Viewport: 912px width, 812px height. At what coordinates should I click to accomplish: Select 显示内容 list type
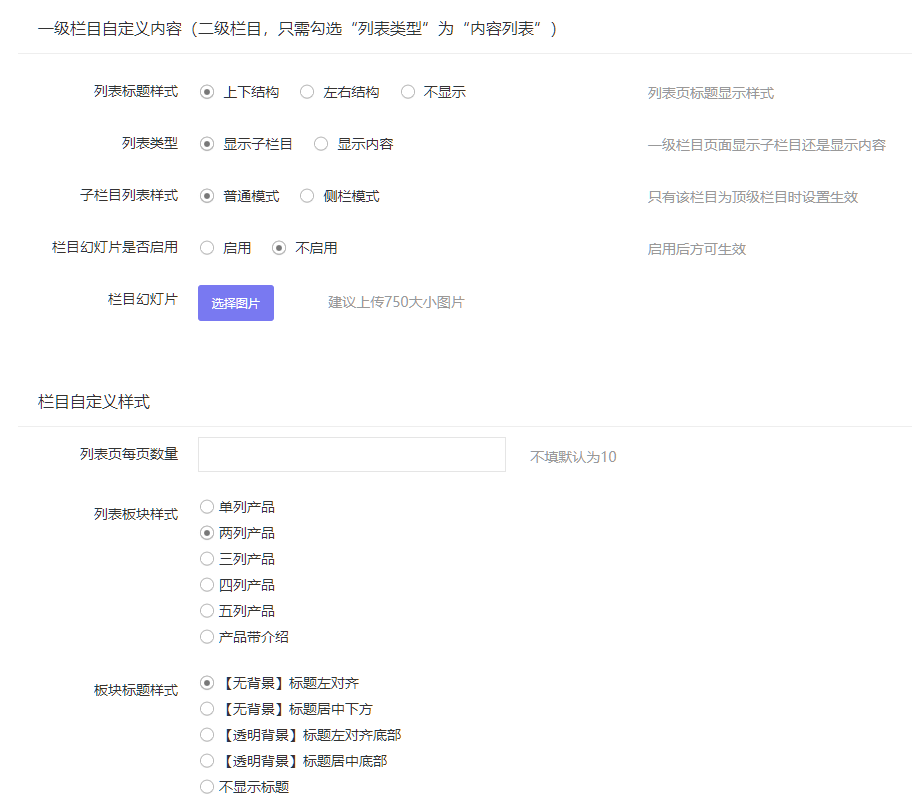point(321,144)
